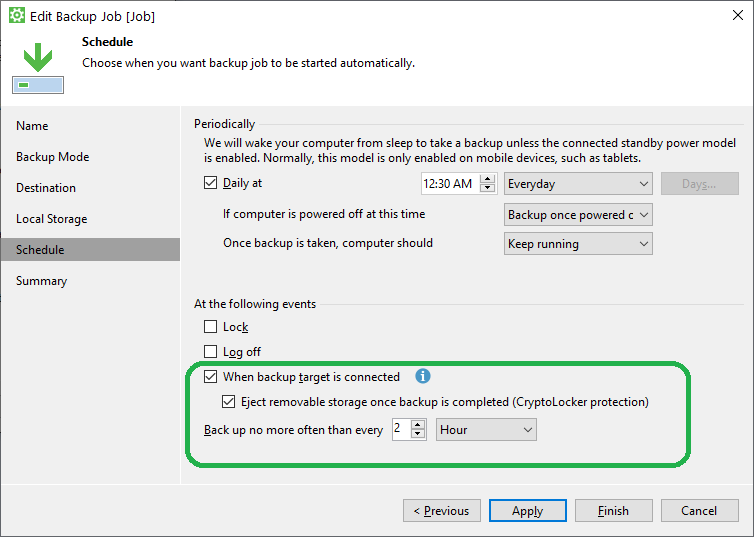The width and height of the screenshot is (754, 537).
Task: Click the info icon beside backup target option
Action: coord(423,377)
